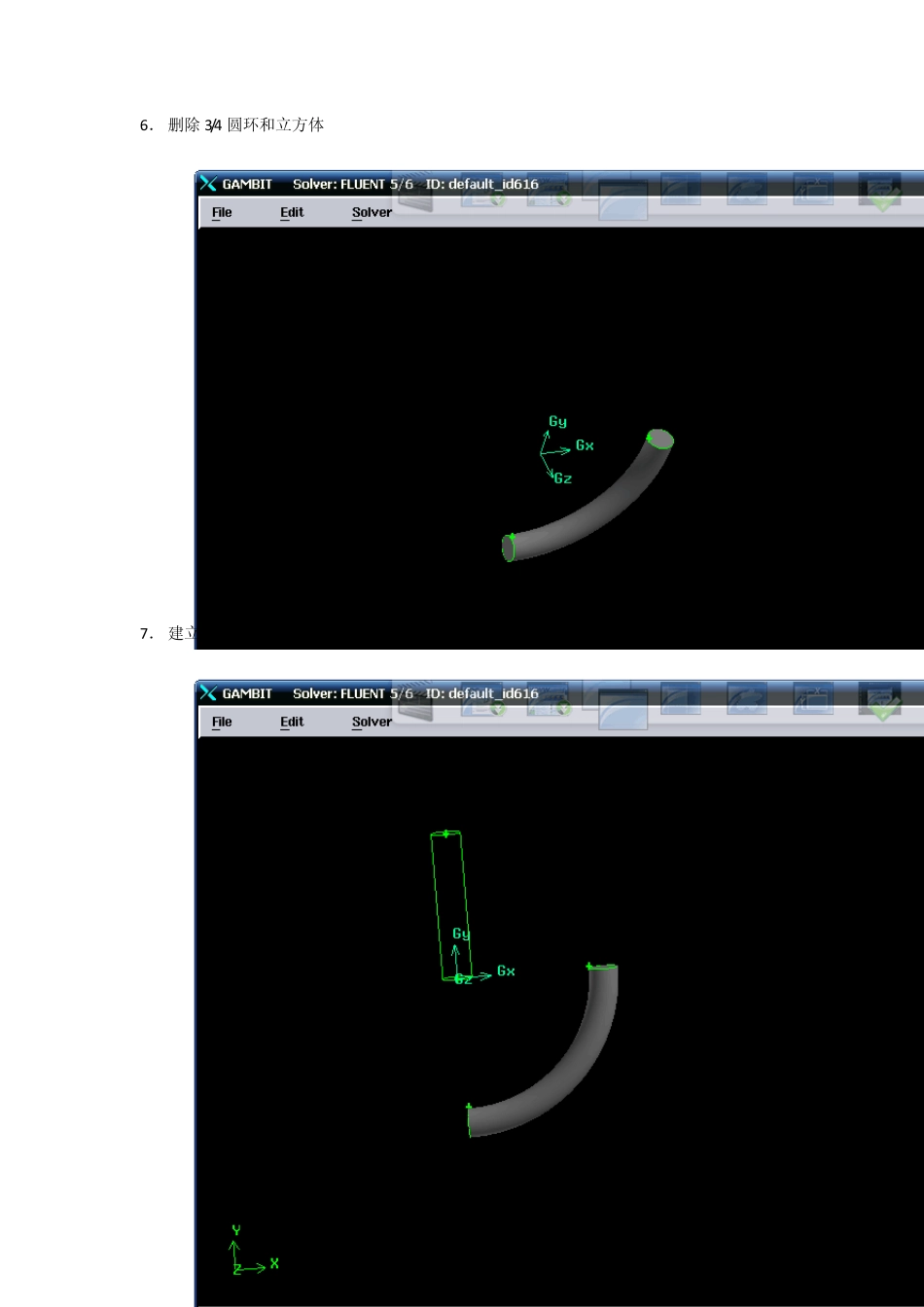The width and height of the screenshot is (924, 1307).
Task: Click the Y label of the corner axis triad
Action: (x=236, y=1230)
